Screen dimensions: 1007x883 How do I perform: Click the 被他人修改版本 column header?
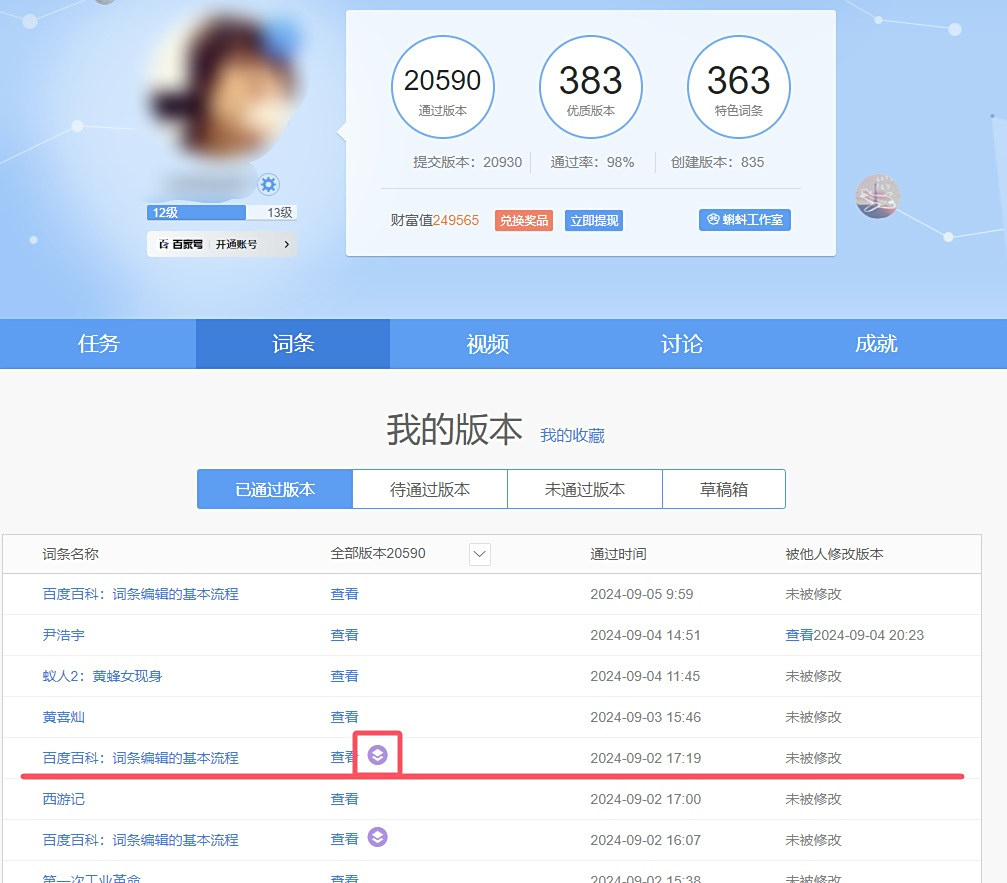(x=834, y=554)
